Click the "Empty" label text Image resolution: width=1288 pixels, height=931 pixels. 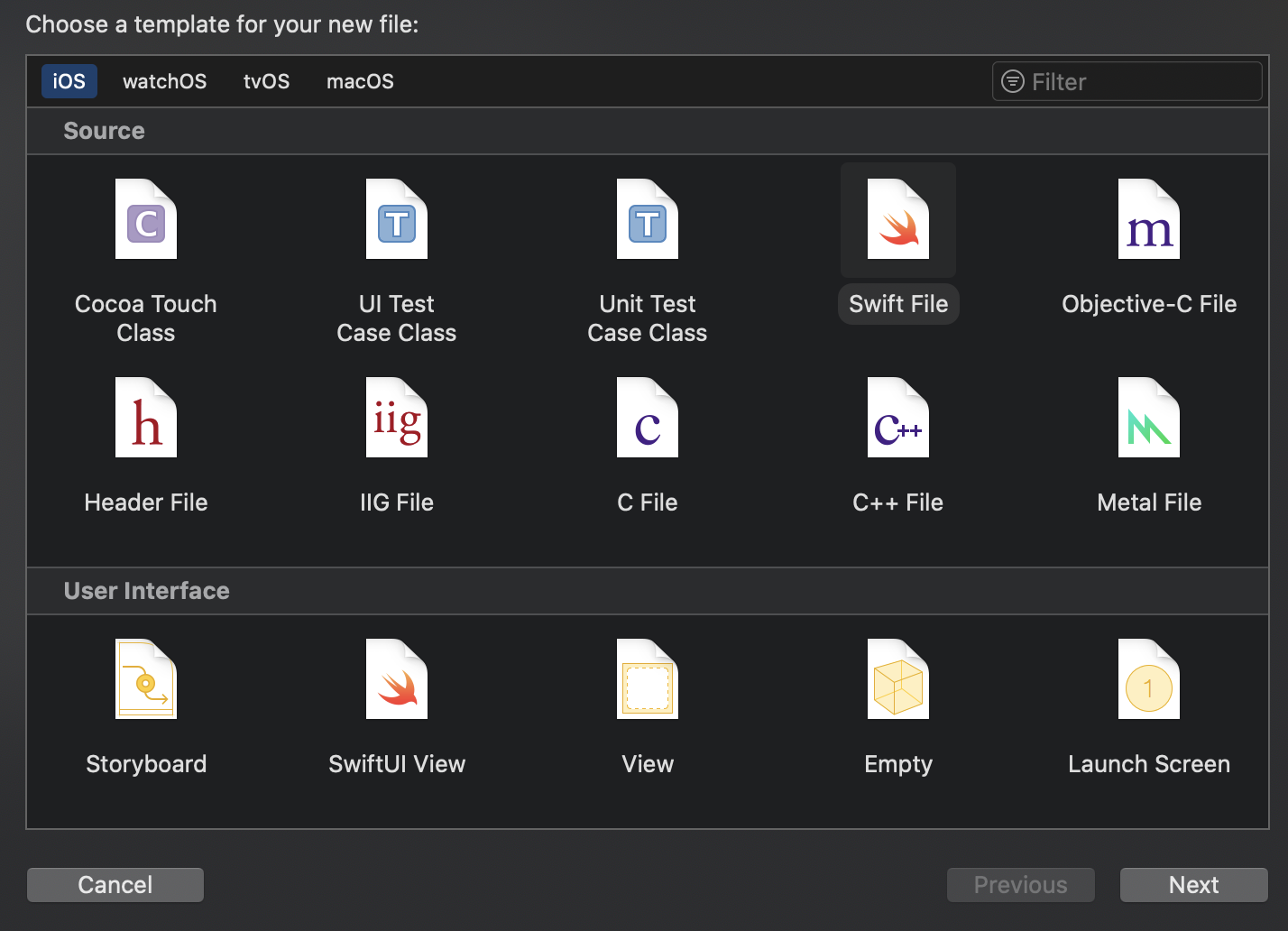click(x=898, y=764)
